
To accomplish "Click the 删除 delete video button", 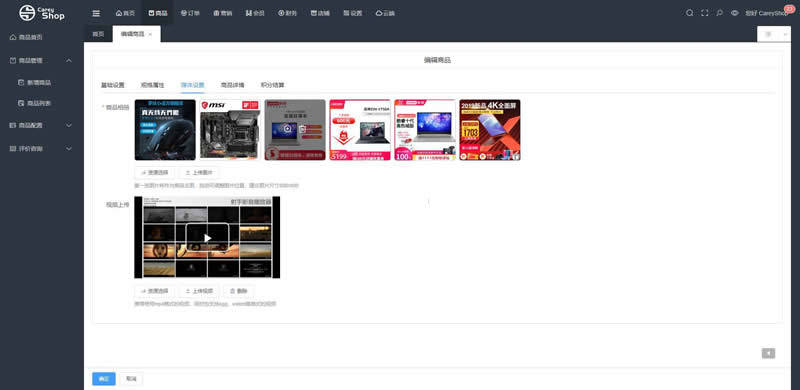I will click(239, 291).
